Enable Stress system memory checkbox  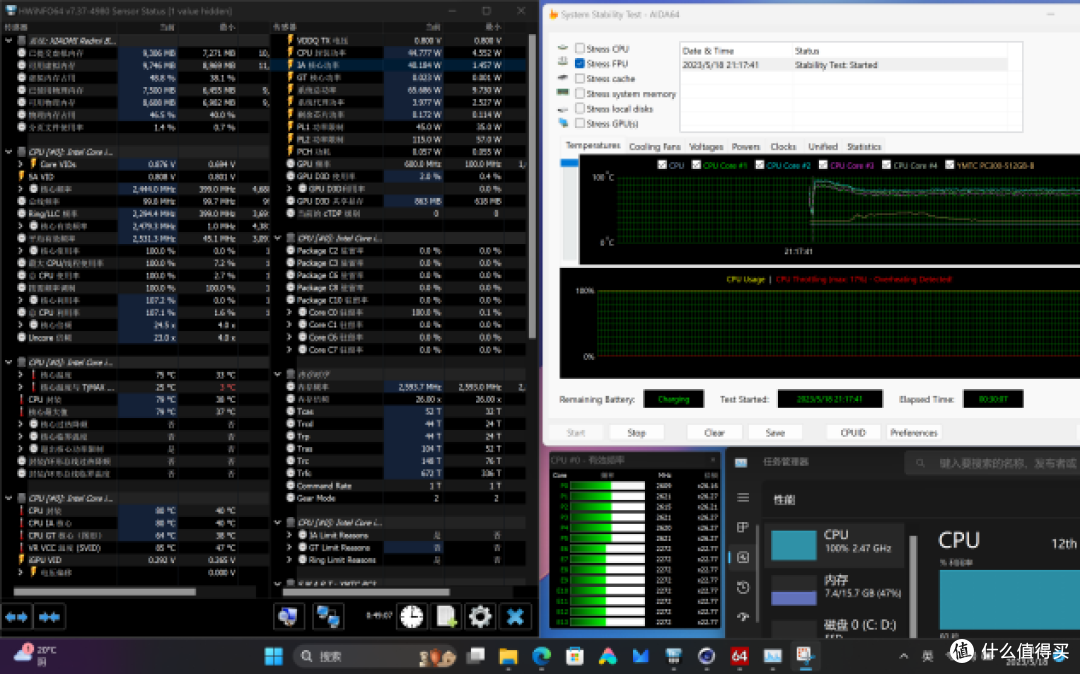coord(580,94)
